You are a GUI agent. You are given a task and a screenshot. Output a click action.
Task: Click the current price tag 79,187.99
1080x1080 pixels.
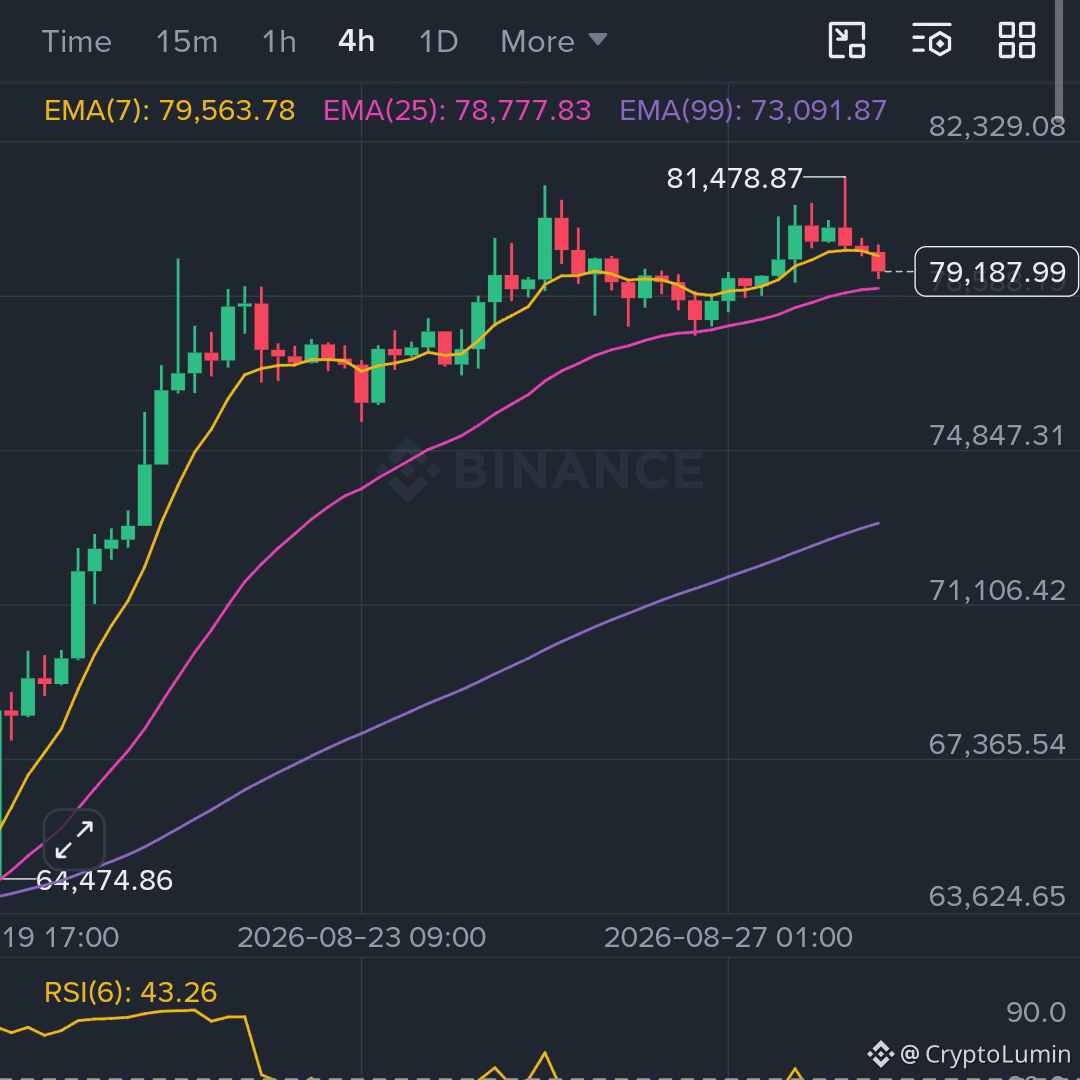click(997, 271)
